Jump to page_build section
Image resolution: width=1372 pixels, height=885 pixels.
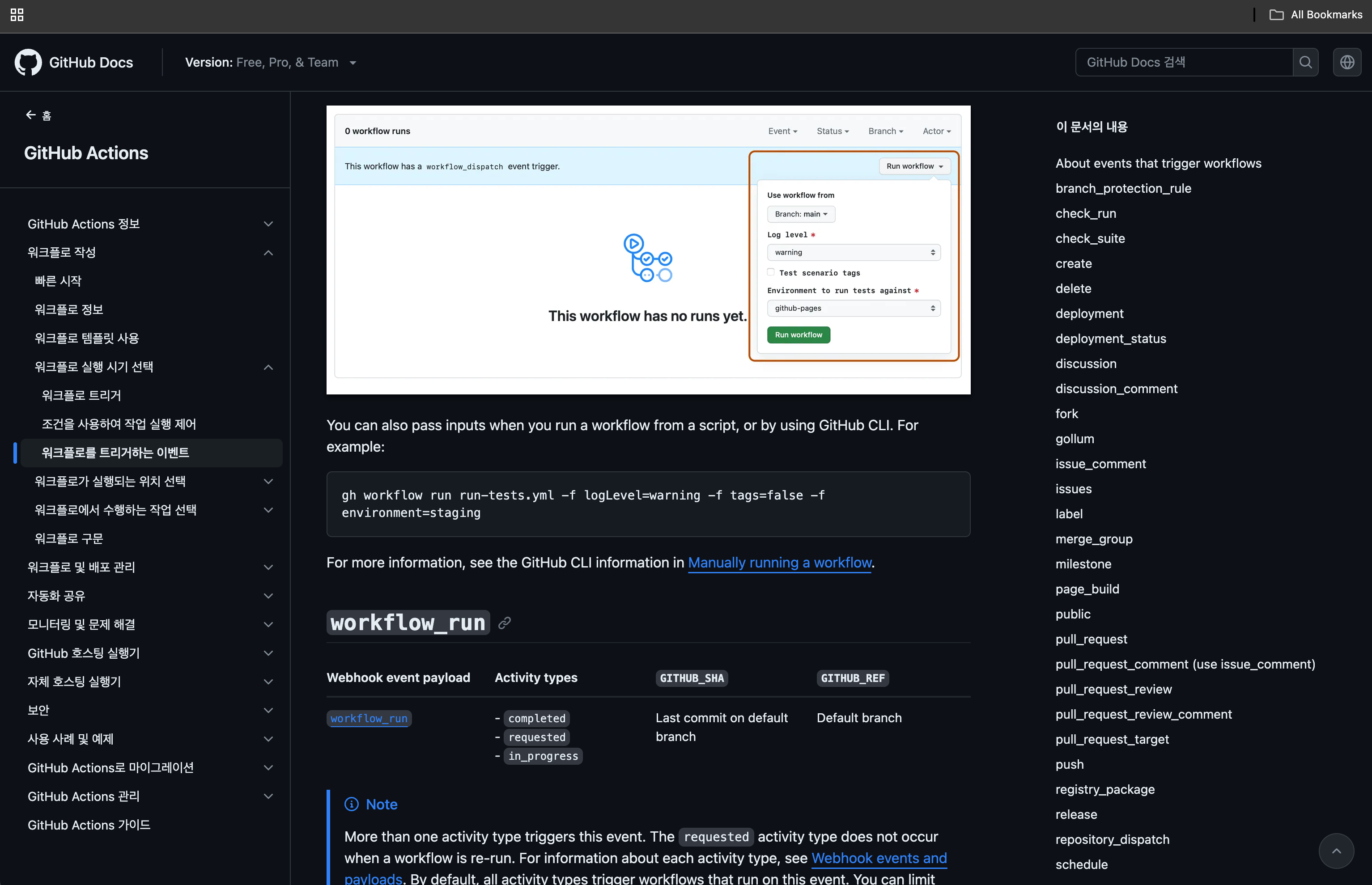pyautogui.click(x=1087, y=589)
